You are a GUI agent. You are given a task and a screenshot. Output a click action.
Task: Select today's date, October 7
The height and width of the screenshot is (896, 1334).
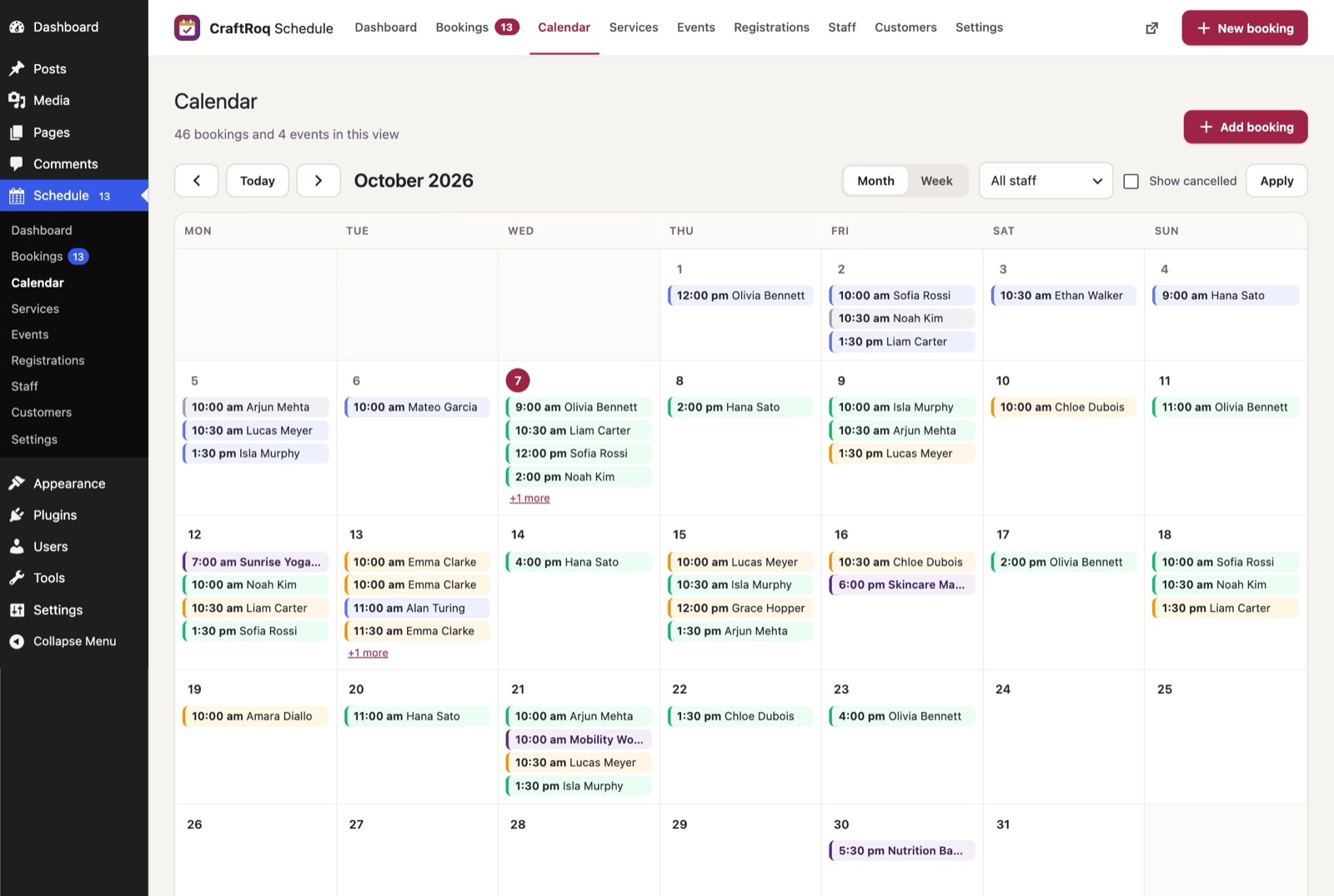518,381
